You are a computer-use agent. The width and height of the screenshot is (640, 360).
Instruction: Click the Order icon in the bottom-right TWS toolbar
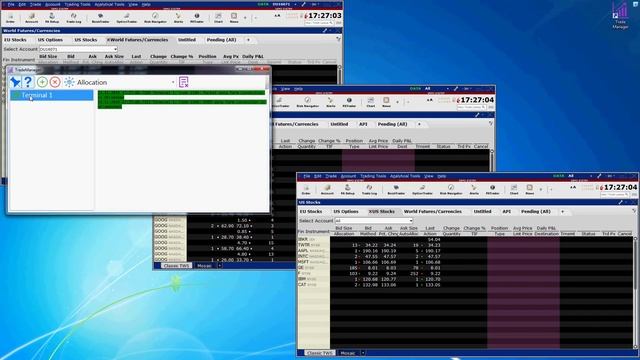[x=306, y=190]
